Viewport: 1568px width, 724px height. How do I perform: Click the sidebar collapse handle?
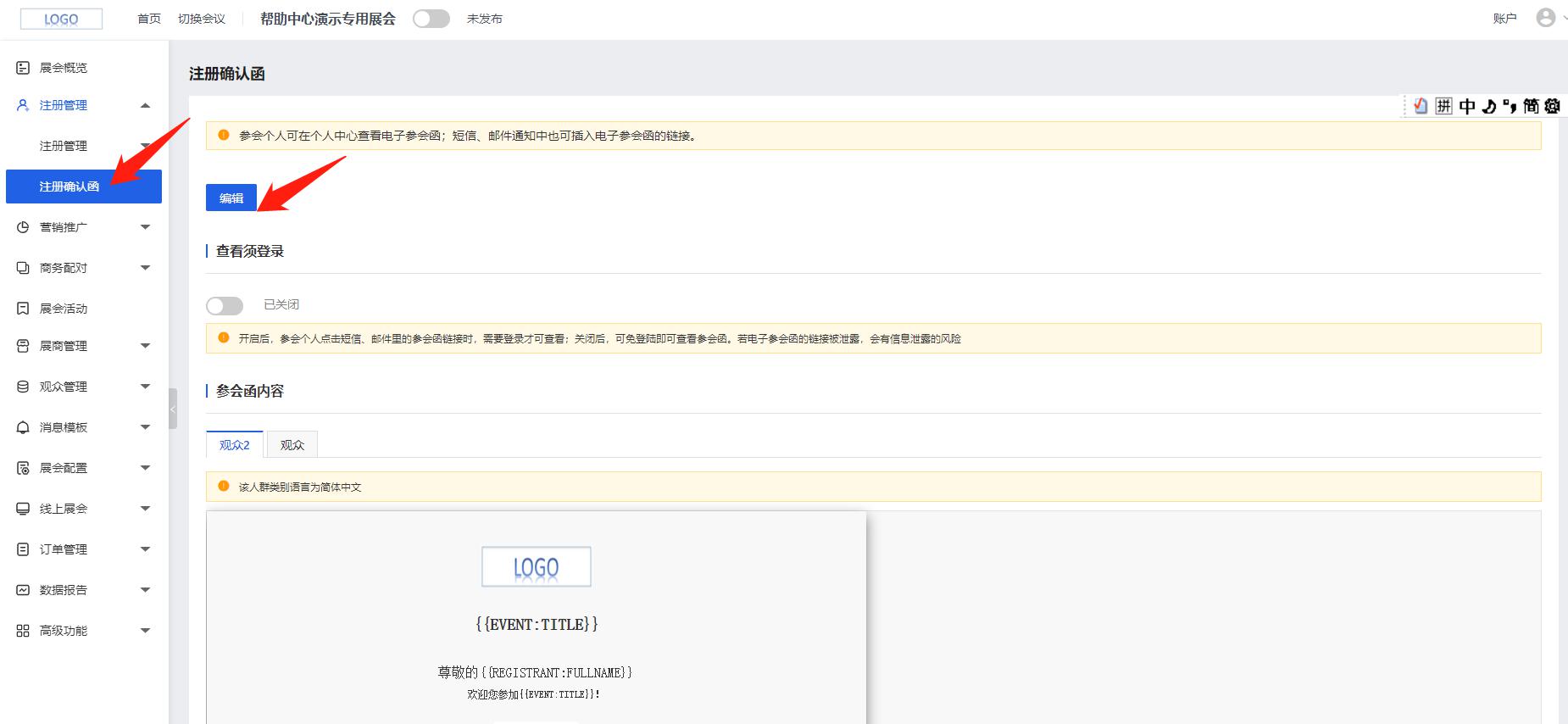point(173,409)
